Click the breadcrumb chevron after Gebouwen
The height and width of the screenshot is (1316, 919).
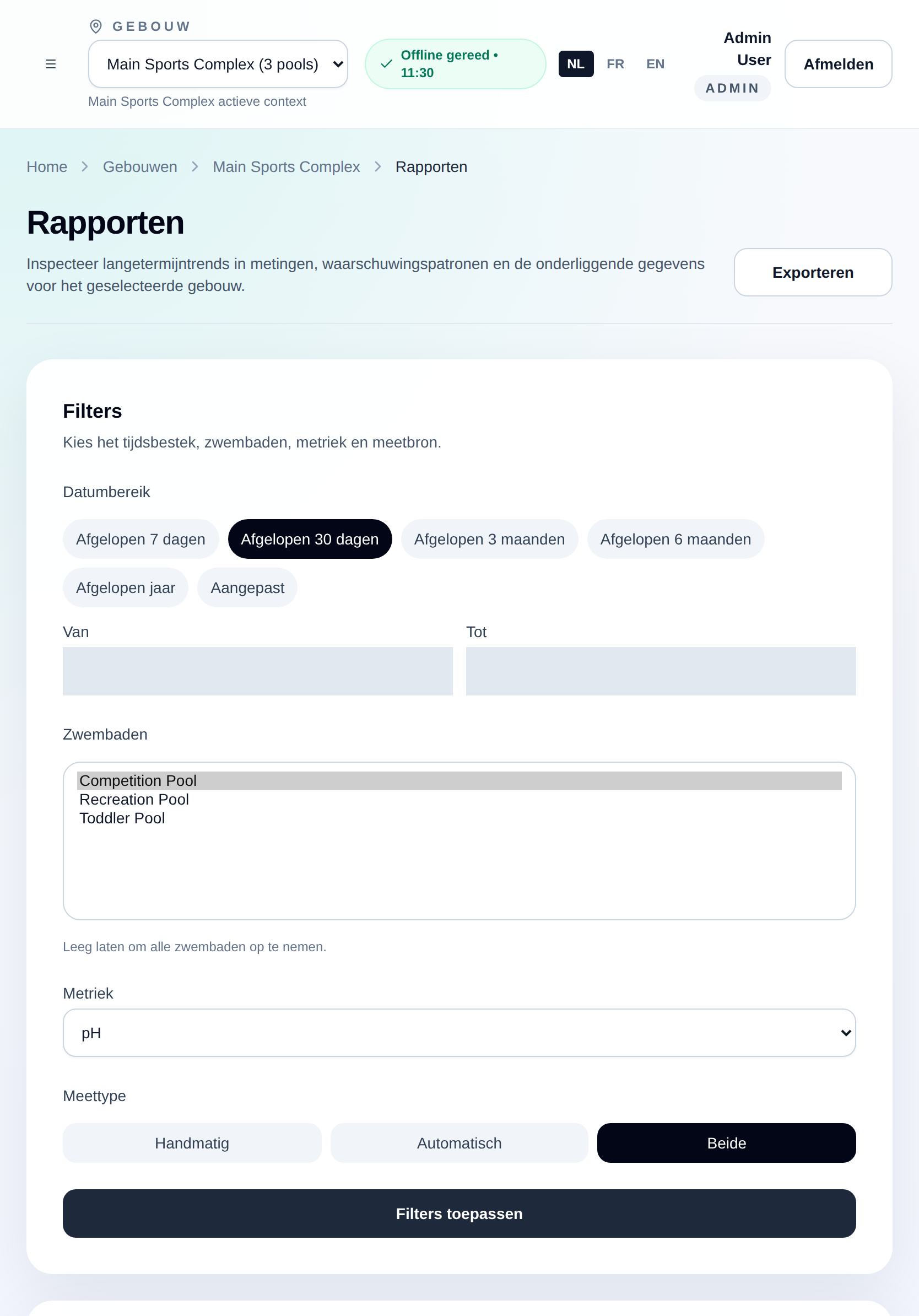click(195, 167)
